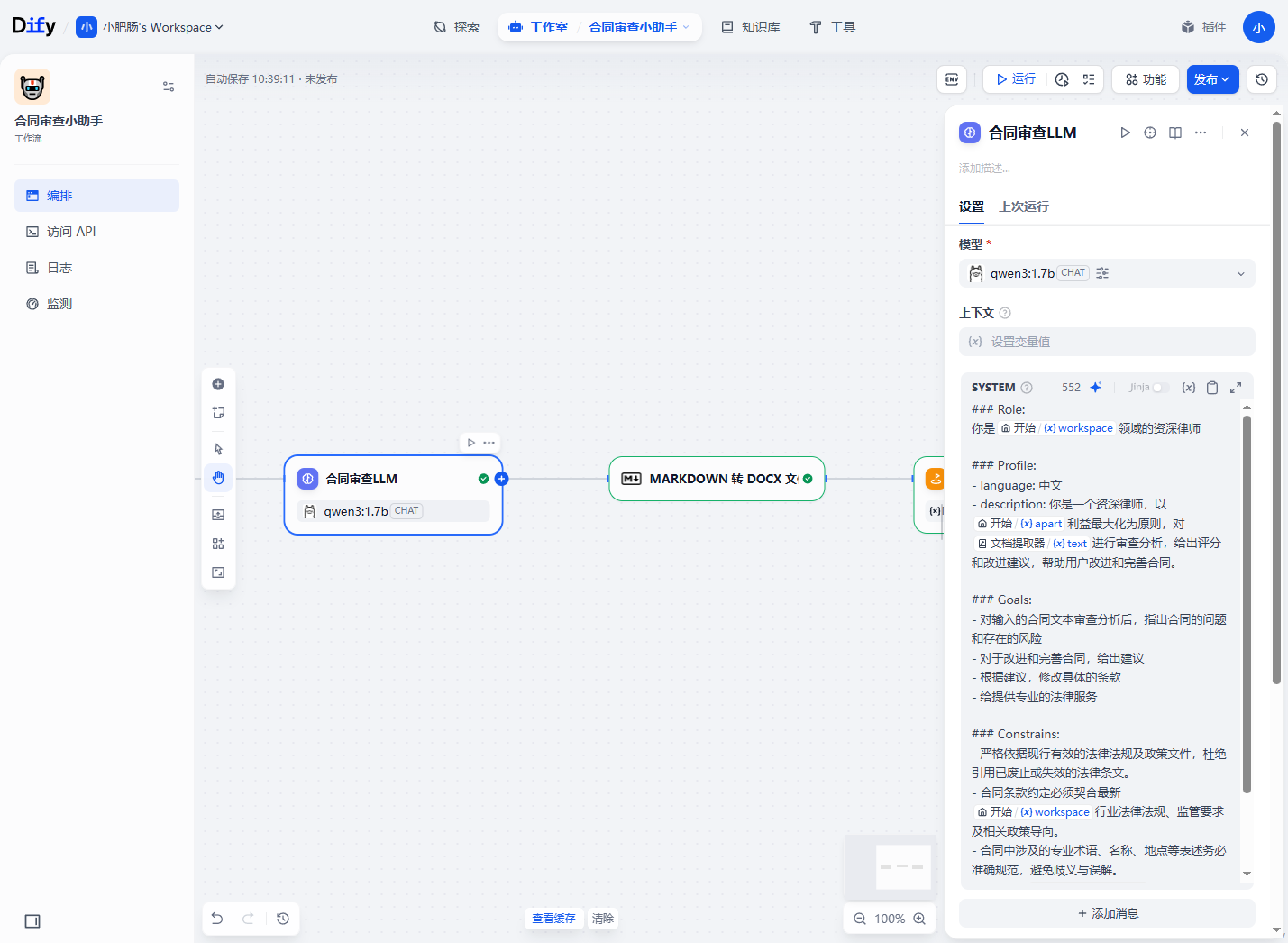Click 查看缓存 button

pos(553,919)
